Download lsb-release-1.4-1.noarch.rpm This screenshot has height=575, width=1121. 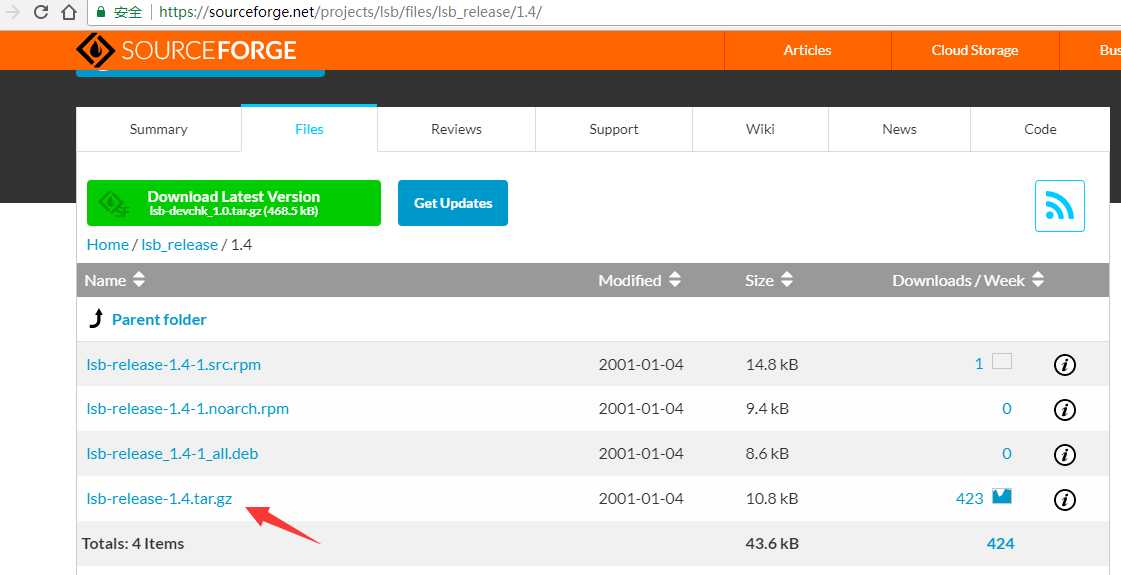pos(187,409)
